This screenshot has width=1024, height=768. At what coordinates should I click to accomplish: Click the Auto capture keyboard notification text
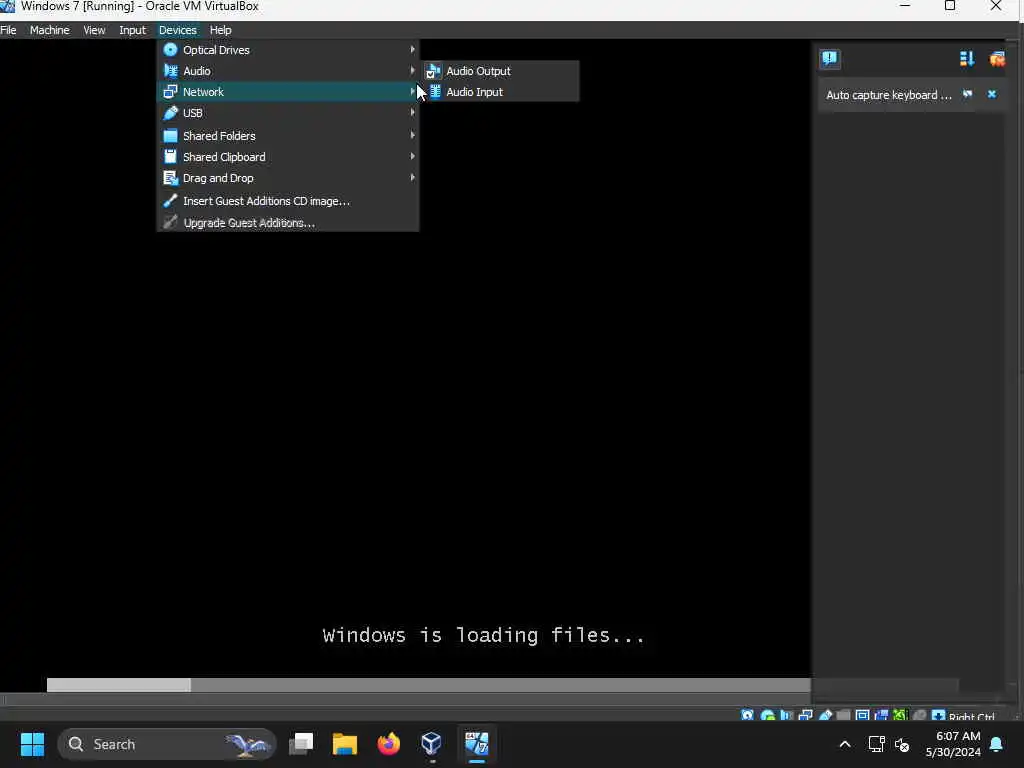point(888,95)
